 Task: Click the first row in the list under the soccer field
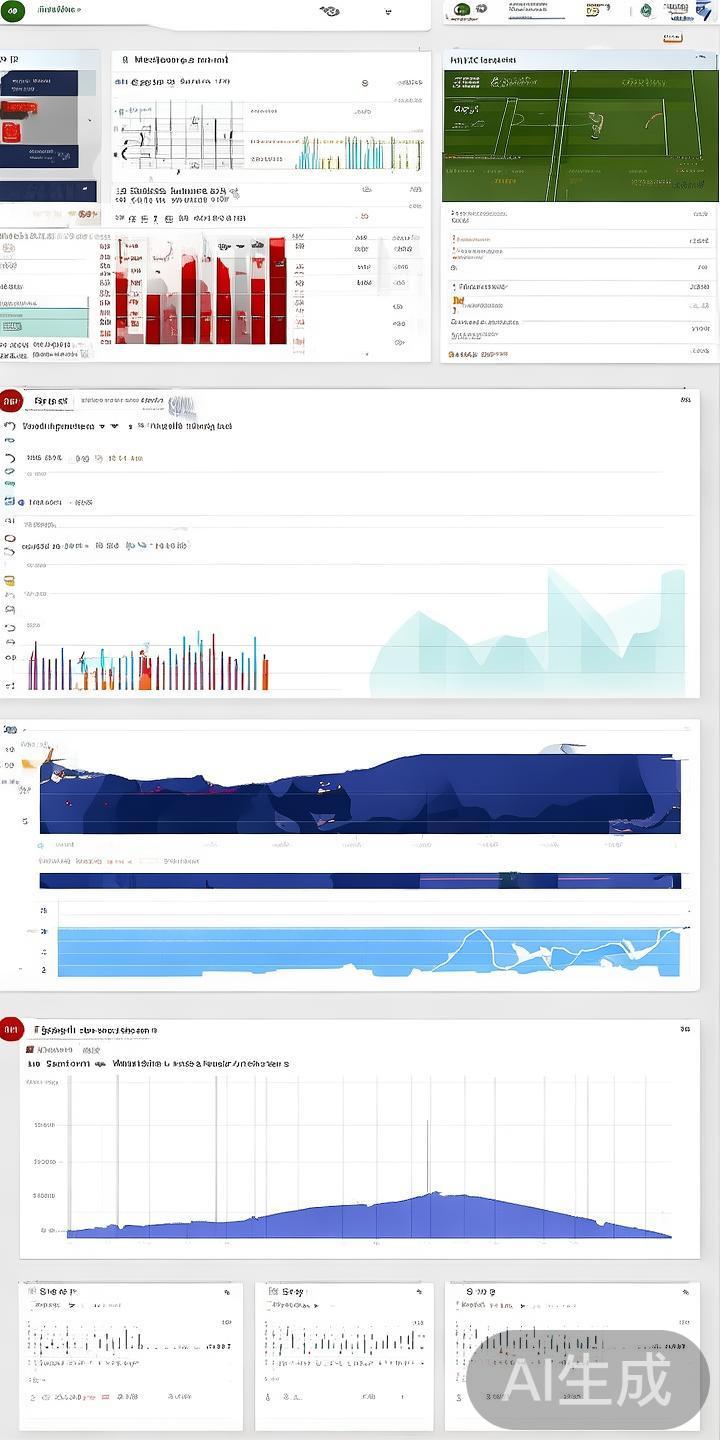pos(580,214)
